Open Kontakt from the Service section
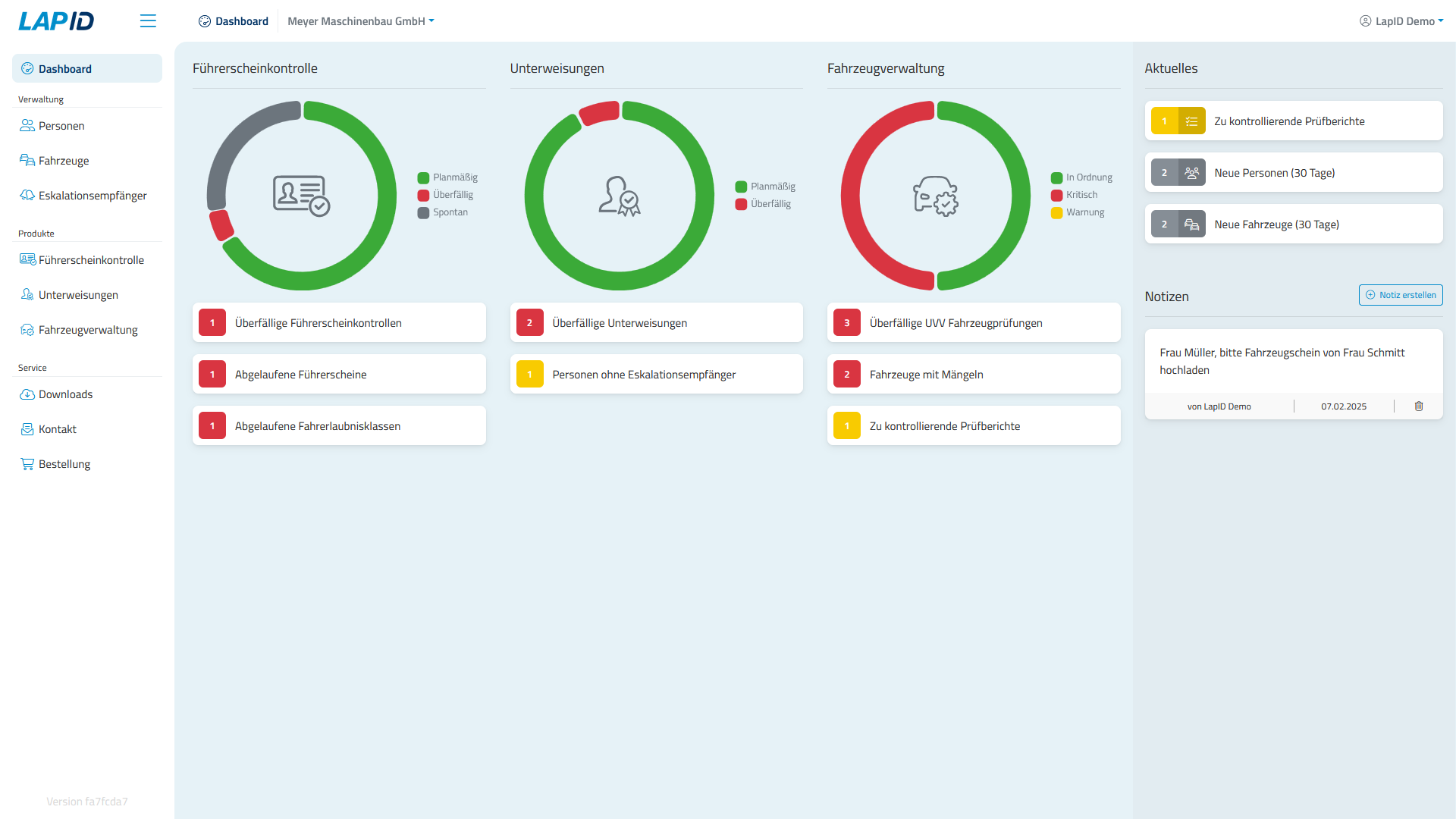This screenshot has width=1456, height=819. pyautogui.click(x=57, y=428)
